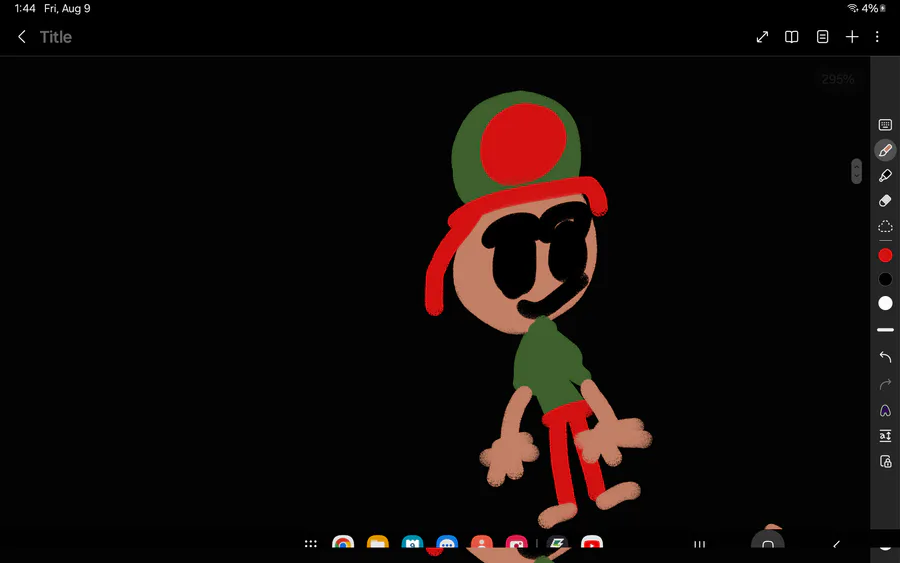This screenshot has width=900, height=563.
Task: Add a new page with the plus icon
Action: (852, 37)
